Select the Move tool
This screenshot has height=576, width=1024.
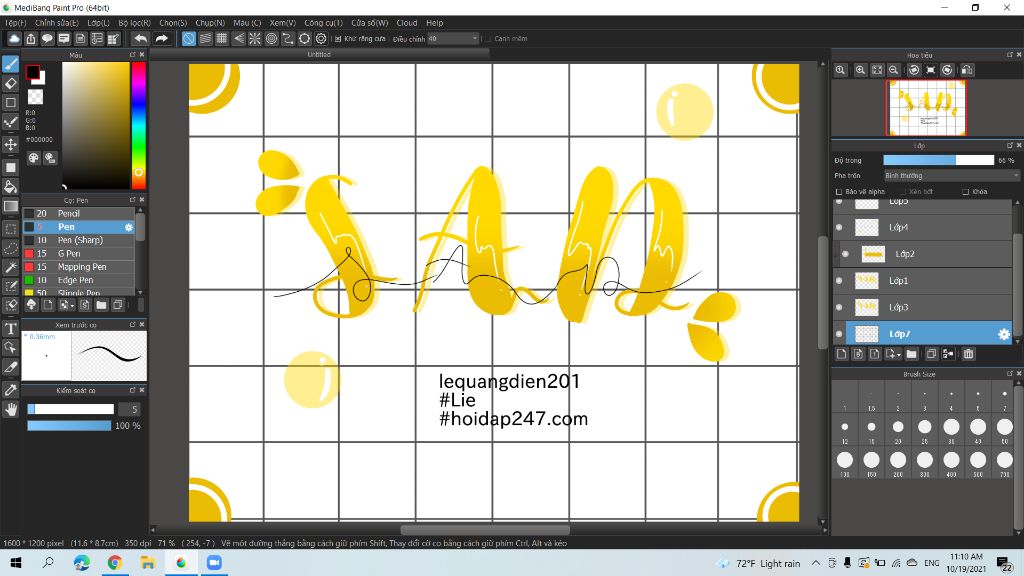(x=10, y=144)
